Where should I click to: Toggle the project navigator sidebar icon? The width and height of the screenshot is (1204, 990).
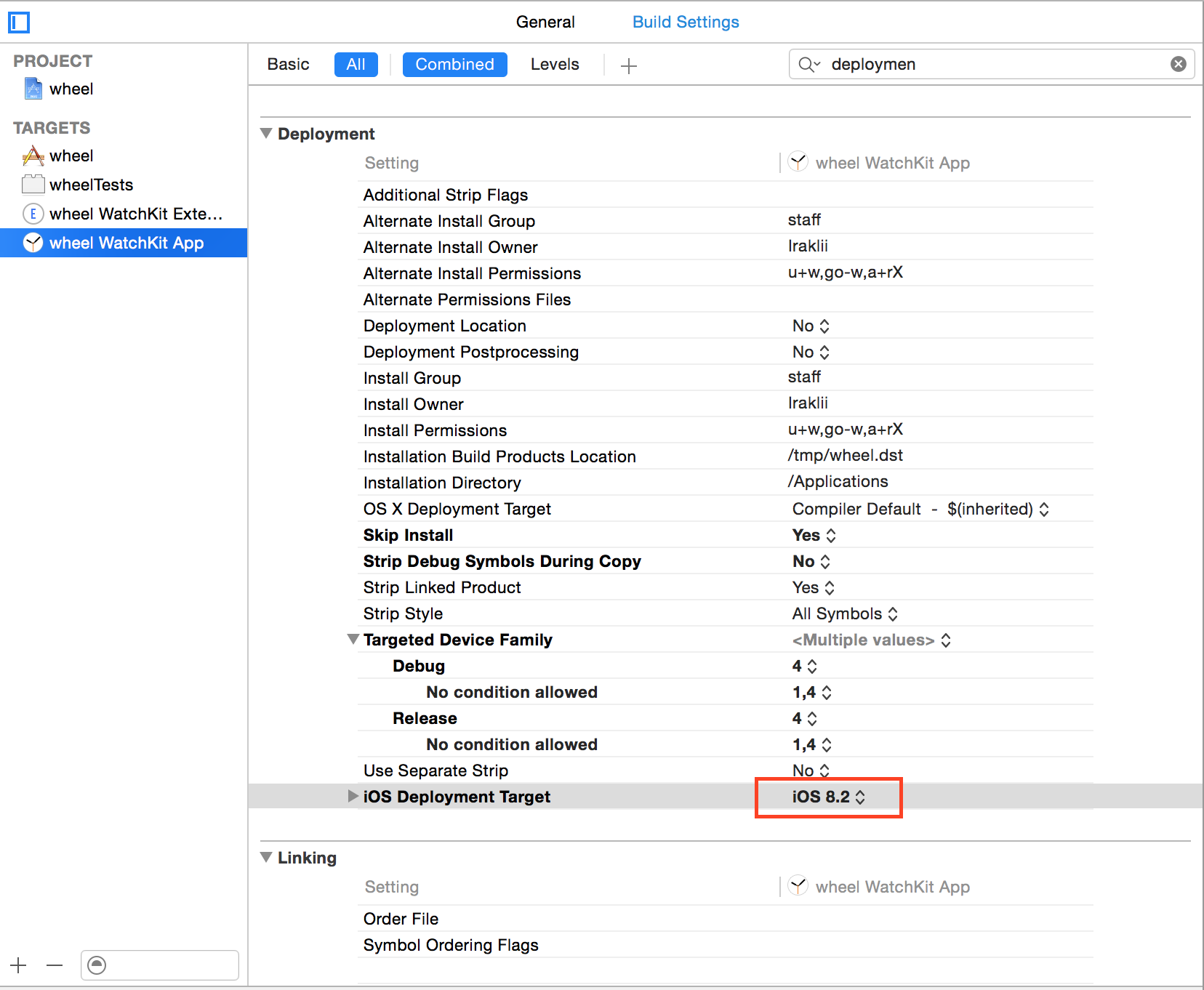coord(19,23)
